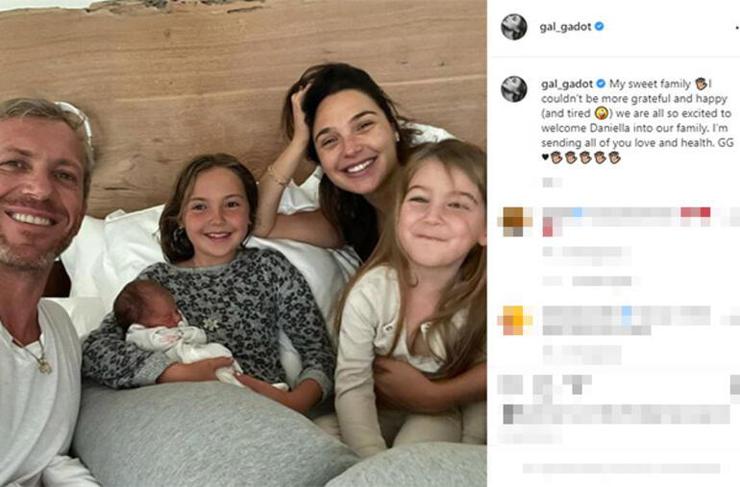
Task: Like the first comment at right edge
Action: [732, 217]
